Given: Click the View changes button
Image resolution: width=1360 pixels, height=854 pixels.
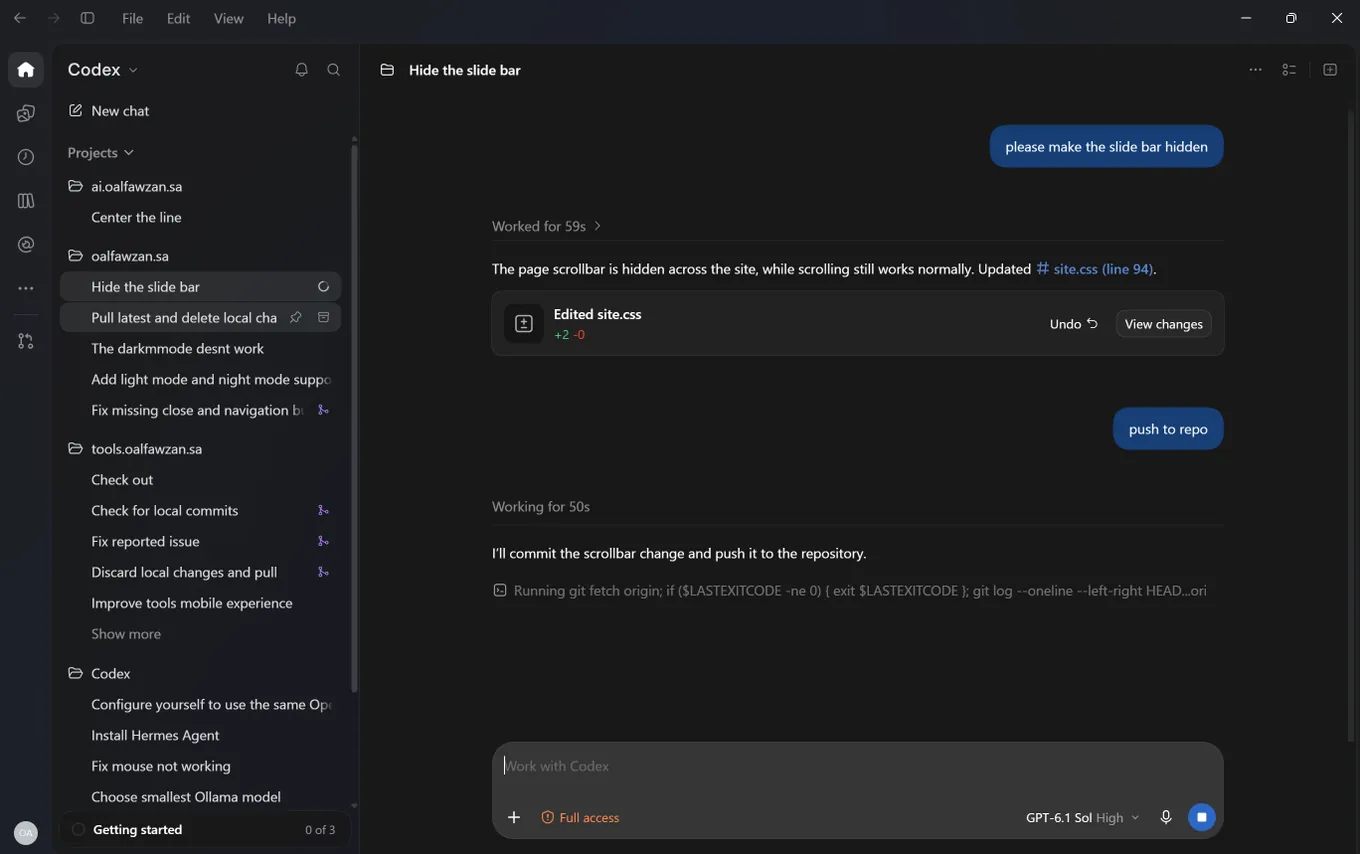Looking at the screenshot, I should click(x=1163, y=324).
